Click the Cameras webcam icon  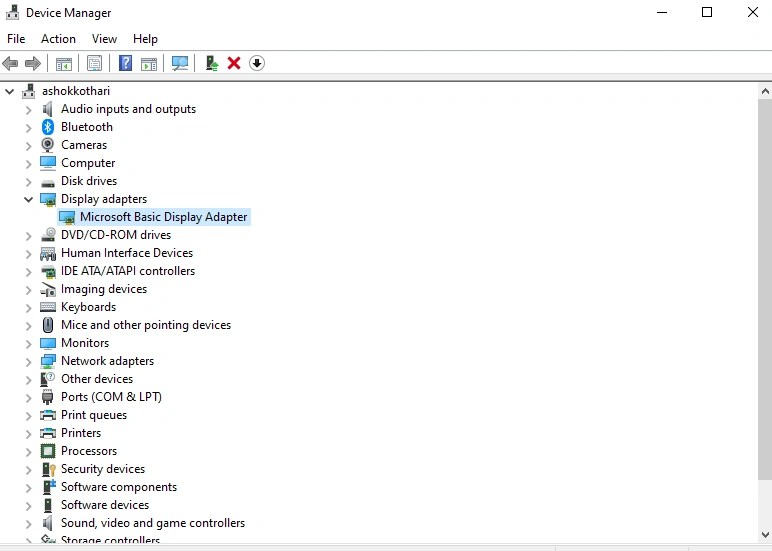[x=48, y=145]
